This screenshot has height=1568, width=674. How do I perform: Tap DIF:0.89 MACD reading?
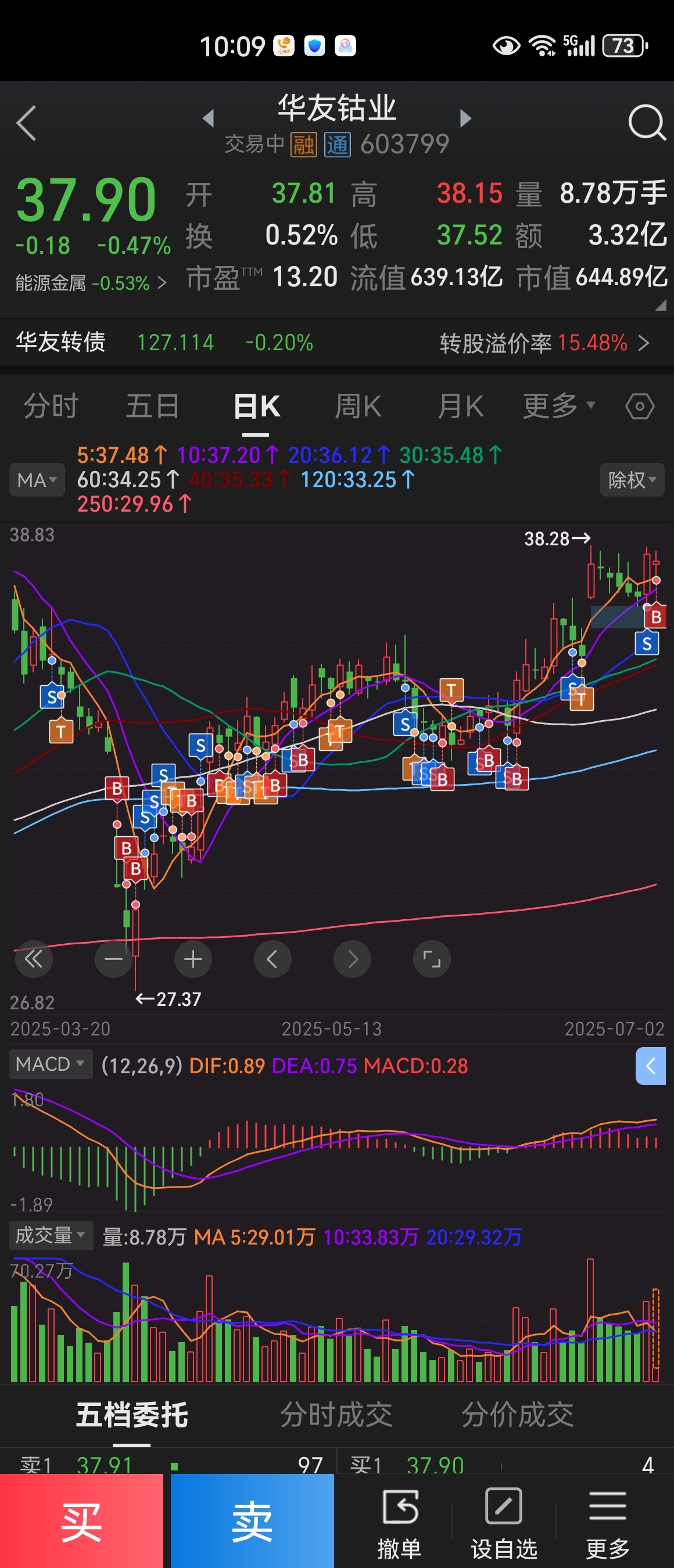click(227, 1066)
